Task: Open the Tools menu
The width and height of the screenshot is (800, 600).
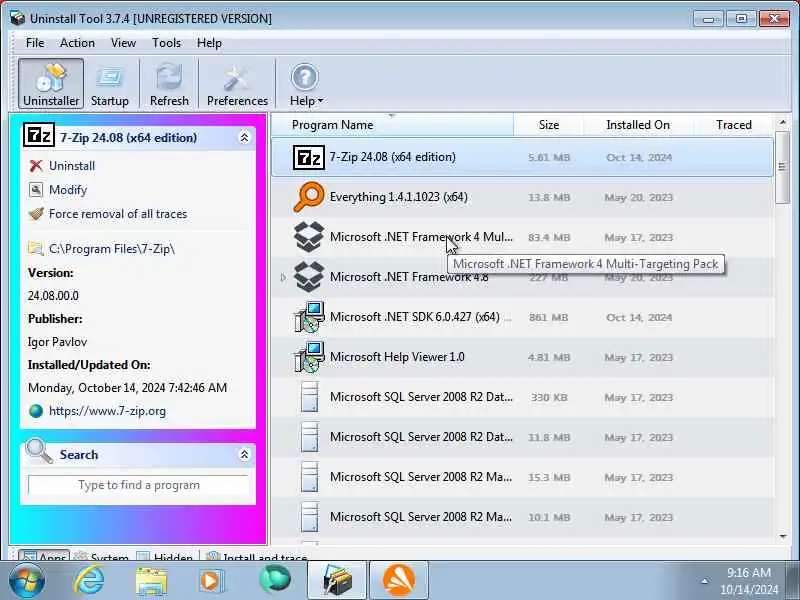Action: pyautogui.click(x=166, y=43)
